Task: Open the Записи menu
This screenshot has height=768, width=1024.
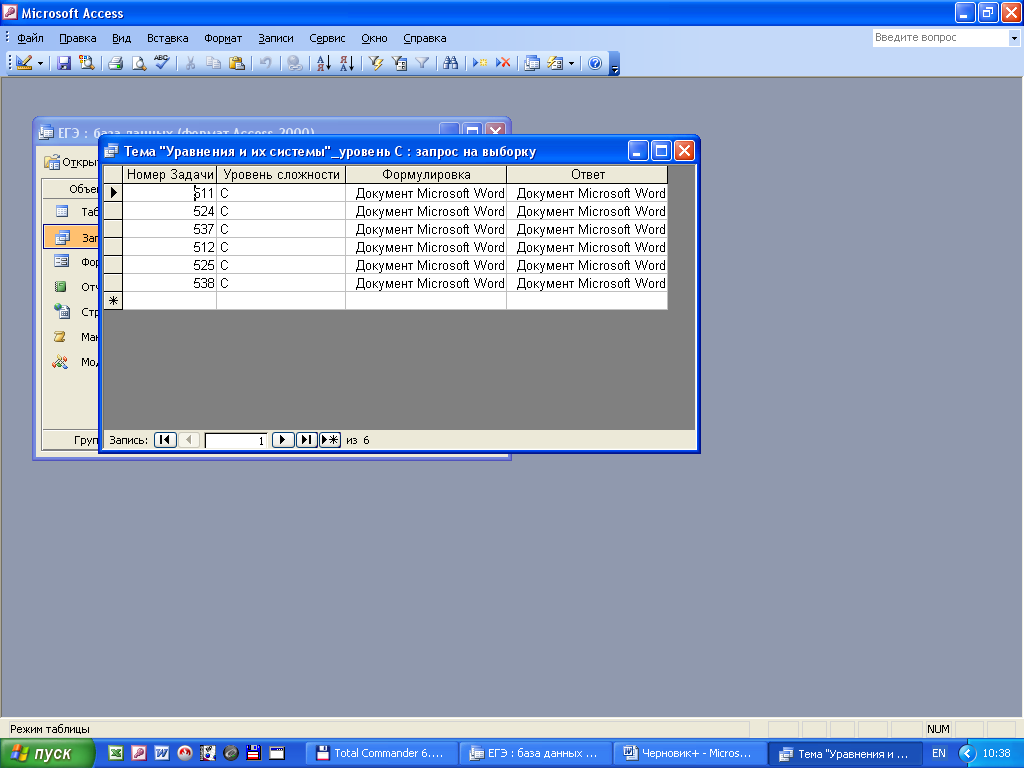Action: pos(276,38)
